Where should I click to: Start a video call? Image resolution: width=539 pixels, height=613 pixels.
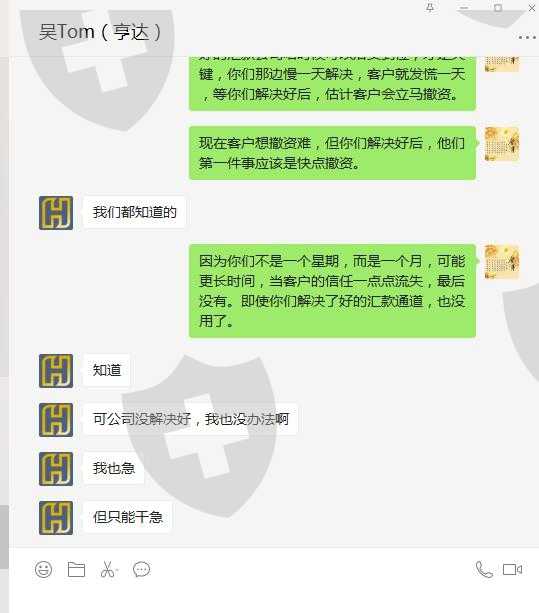click(x=512, y=569)
